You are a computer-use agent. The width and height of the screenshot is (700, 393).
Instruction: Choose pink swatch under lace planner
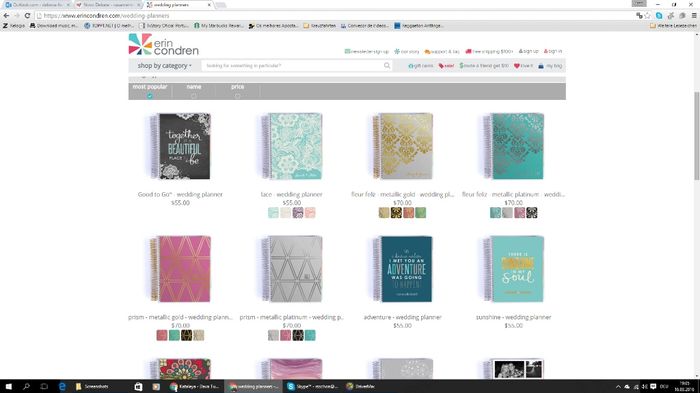(310, 213)
